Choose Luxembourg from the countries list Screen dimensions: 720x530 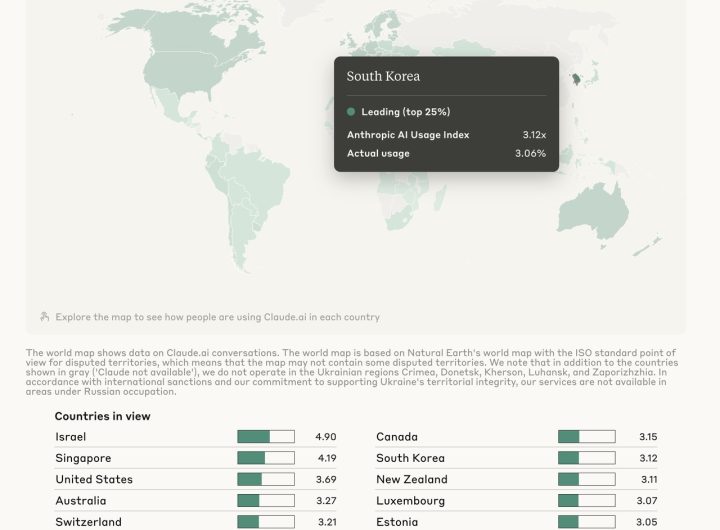411,501
